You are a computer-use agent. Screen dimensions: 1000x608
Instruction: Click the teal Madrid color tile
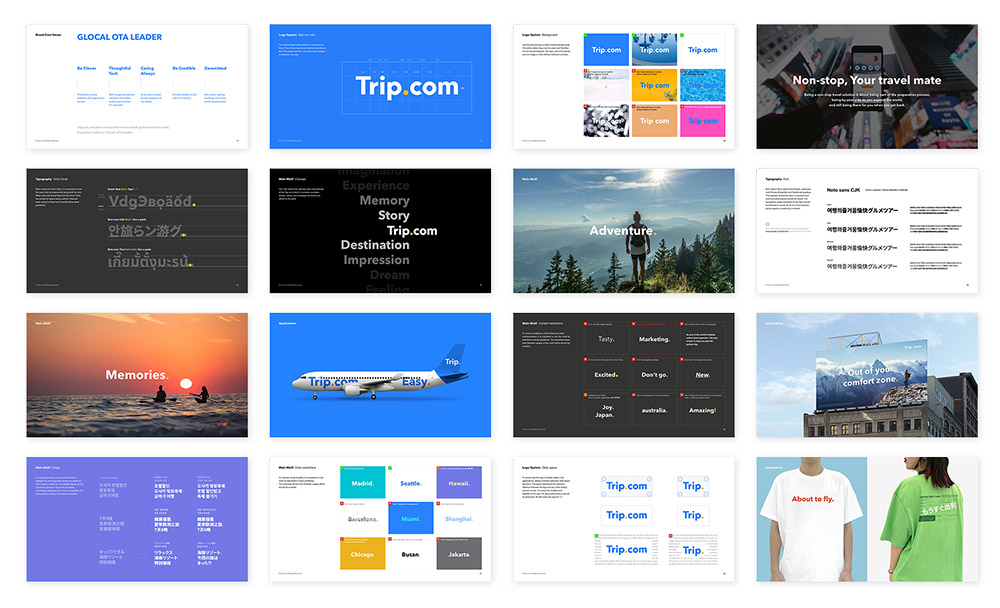[x=362, y=482]
